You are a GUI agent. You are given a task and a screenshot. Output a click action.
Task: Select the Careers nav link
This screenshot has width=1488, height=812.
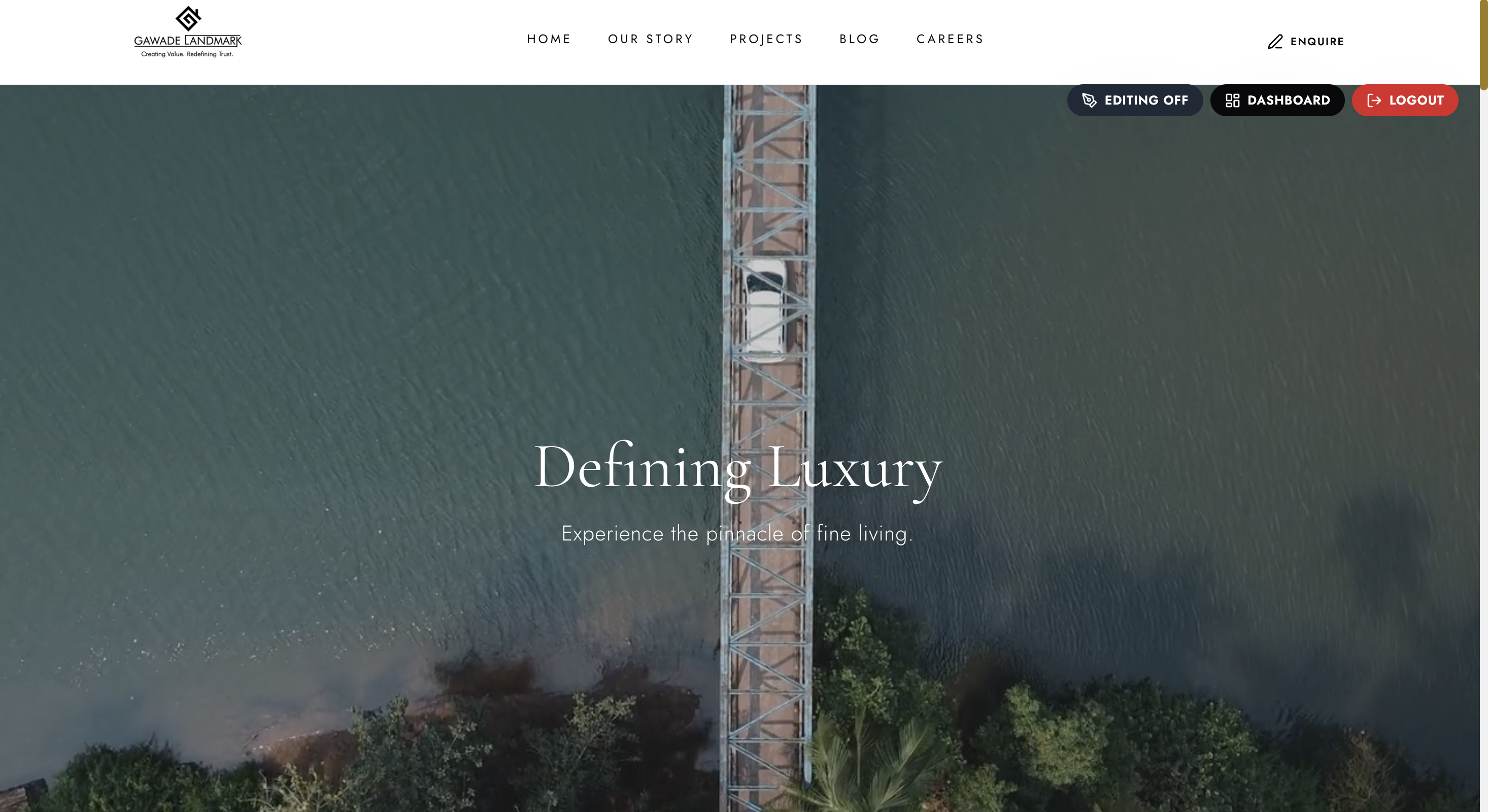click(x=950, y=39)
